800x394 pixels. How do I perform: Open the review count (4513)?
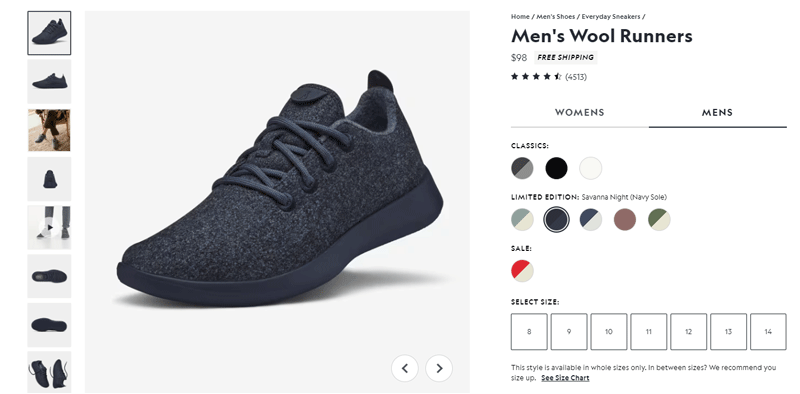[x=576, y=77]
